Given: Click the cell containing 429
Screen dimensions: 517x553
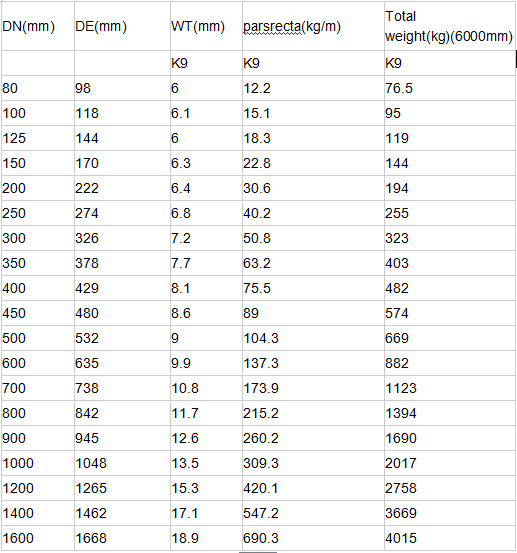Looking at the screenshot, I should (122, 288).
